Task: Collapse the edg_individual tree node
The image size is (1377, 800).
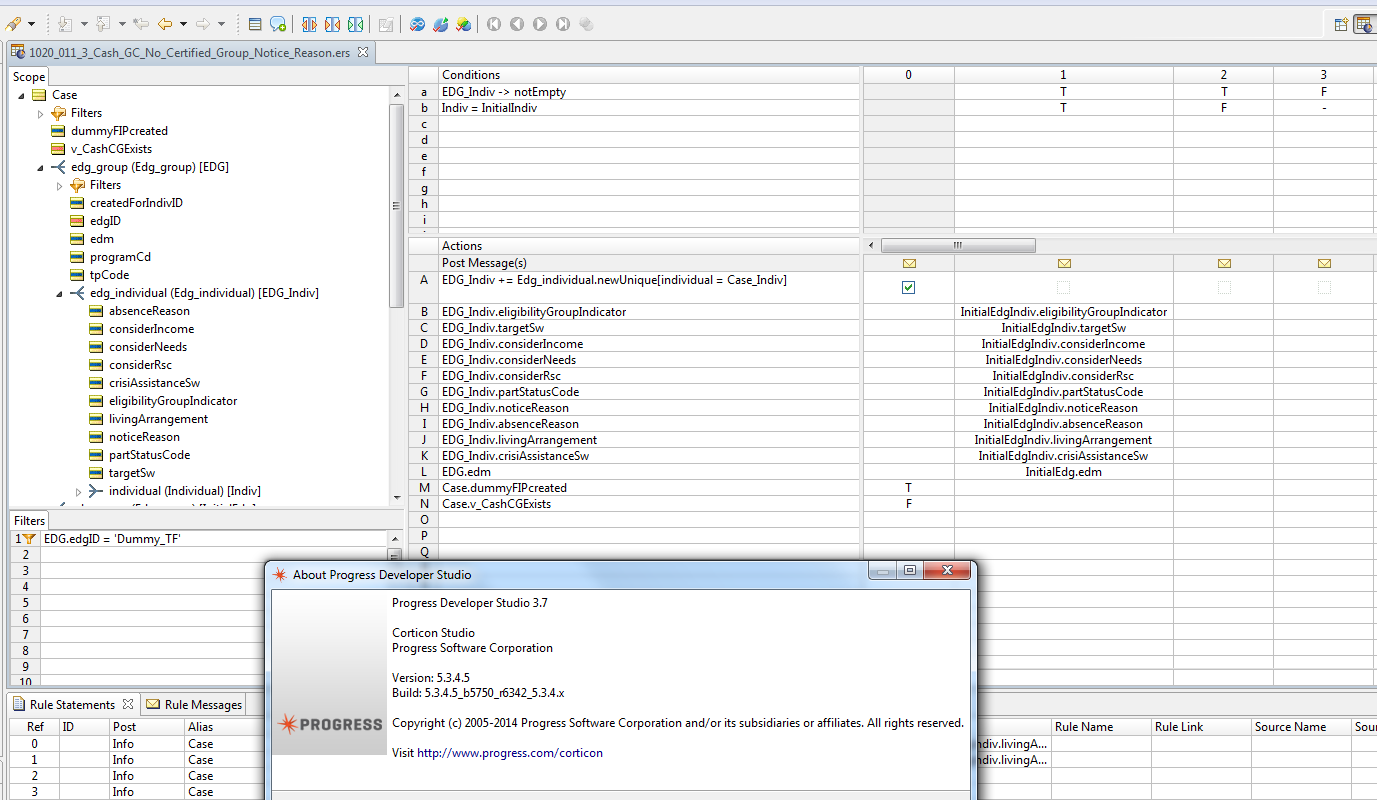Action: click(x=60, y=293)
